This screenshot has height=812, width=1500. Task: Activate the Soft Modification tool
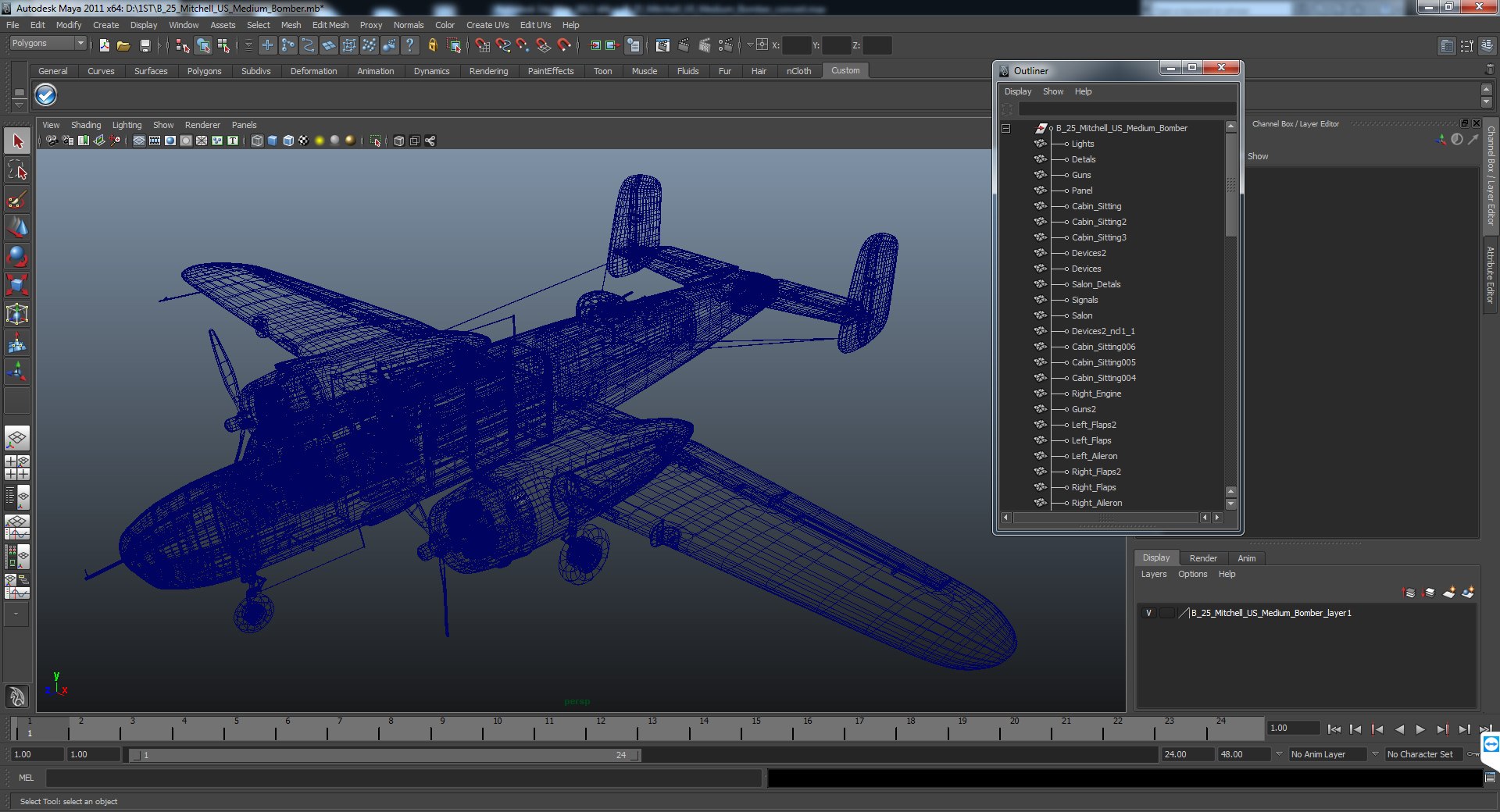[17, 343]
